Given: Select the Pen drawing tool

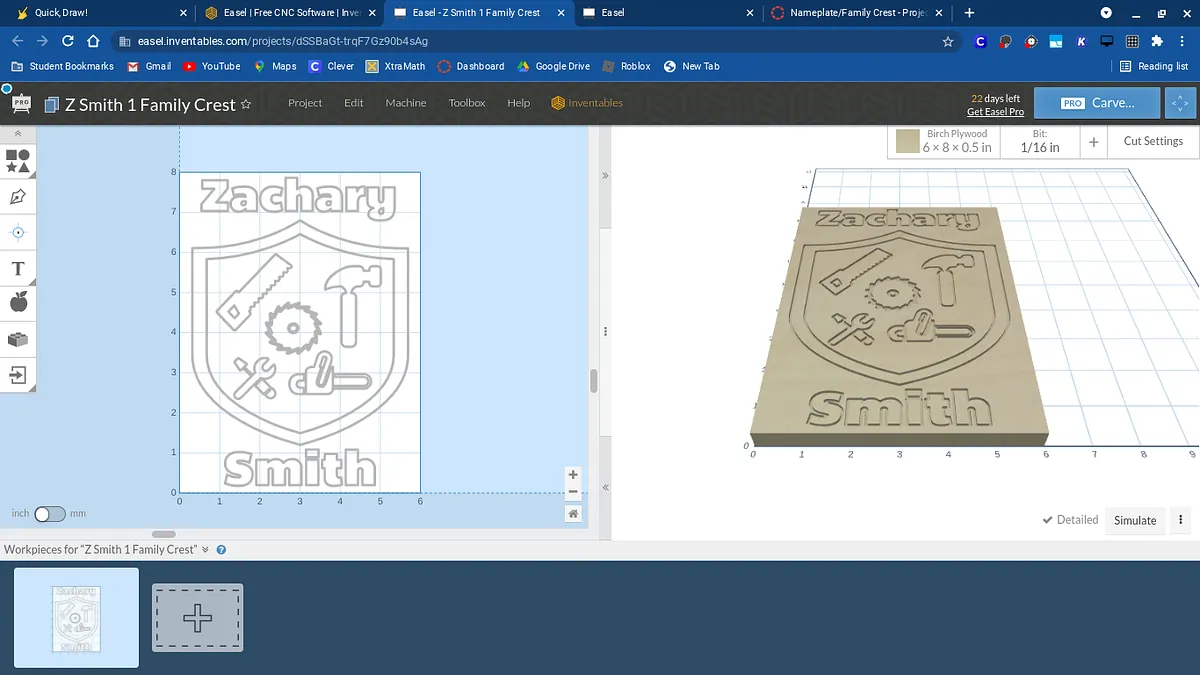Looking at the screenshot, I should 17,196.
